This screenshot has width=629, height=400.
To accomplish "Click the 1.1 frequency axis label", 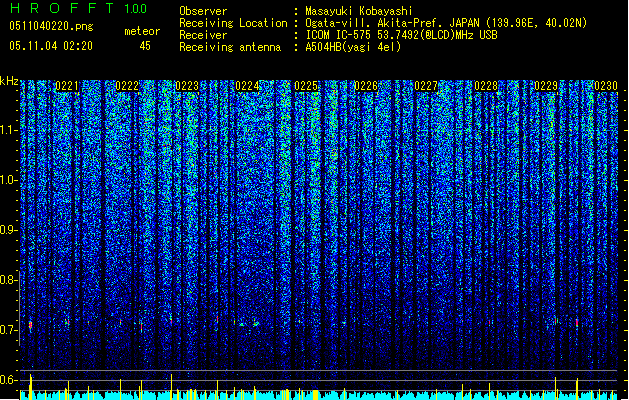I will click(x=8, y=130).
